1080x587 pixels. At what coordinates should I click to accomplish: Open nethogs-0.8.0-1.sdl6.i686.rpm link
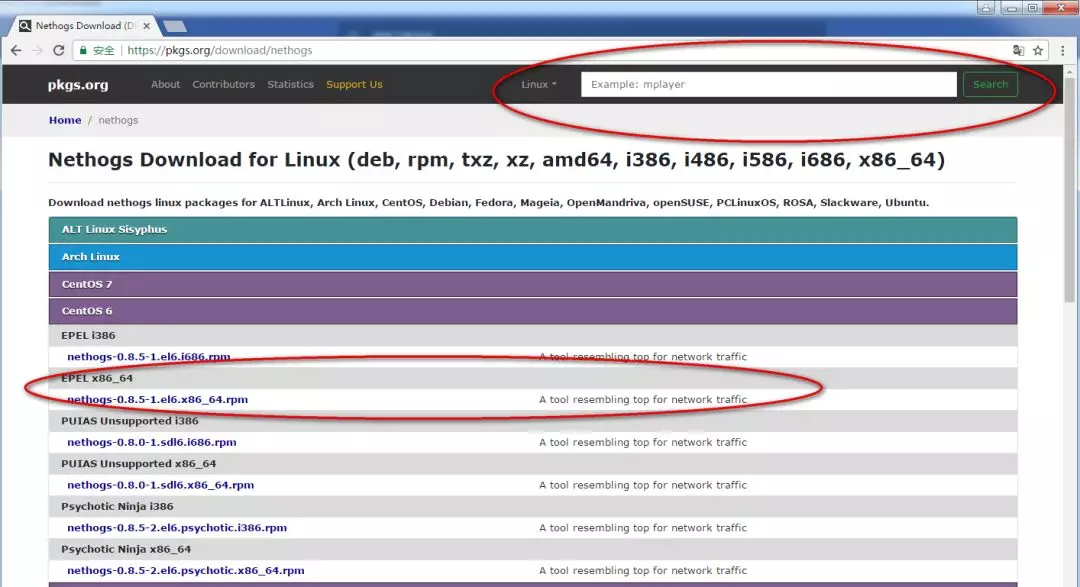152,442
